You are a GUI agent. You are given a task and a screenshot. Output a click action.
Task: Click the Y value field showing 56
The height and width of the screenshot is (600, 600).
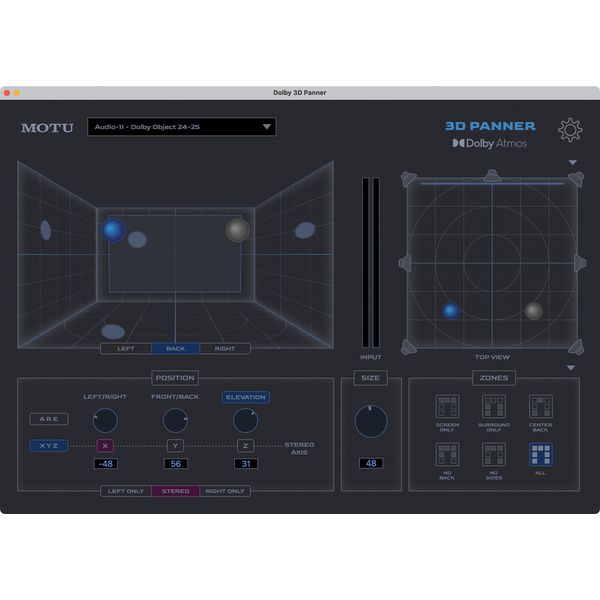176,464
